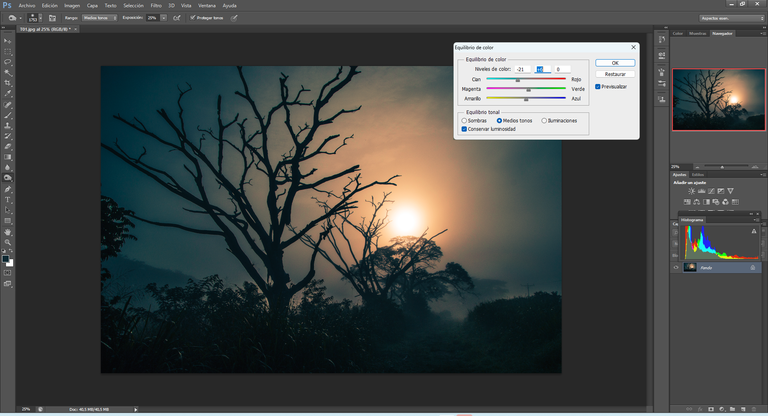The width and height of the screenshot is (768, 416).
Task: Open the Archivo menu
Action: pos(27,5)
